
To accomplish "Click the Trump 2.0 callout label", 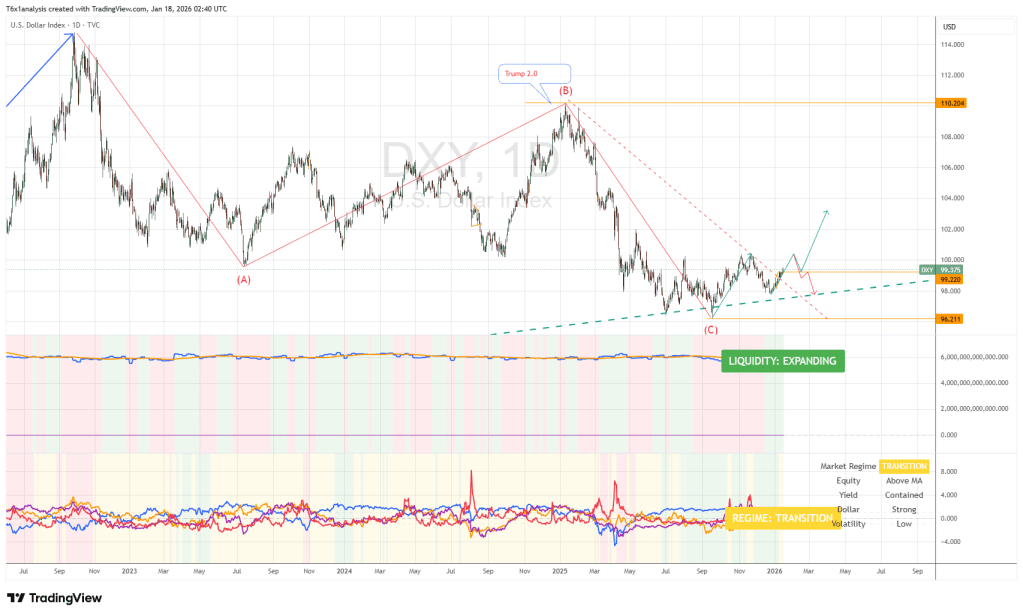I will (x=534, y=74).
